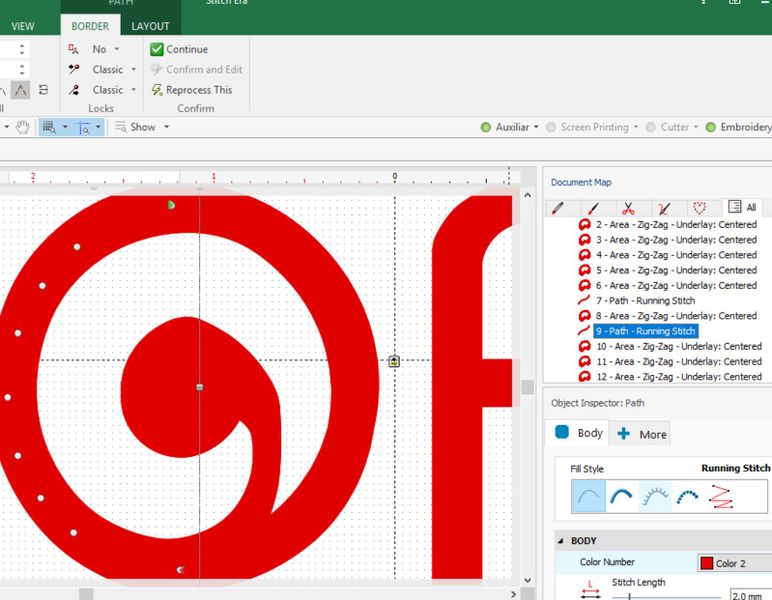Click the Reprocess This button
This screenshot has width=772, height=600.
(191, 90)
